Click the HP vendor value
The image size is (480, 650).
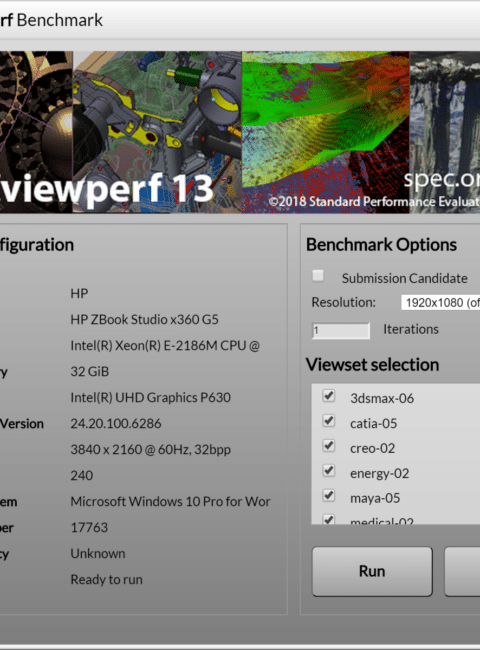click(79, 293)
